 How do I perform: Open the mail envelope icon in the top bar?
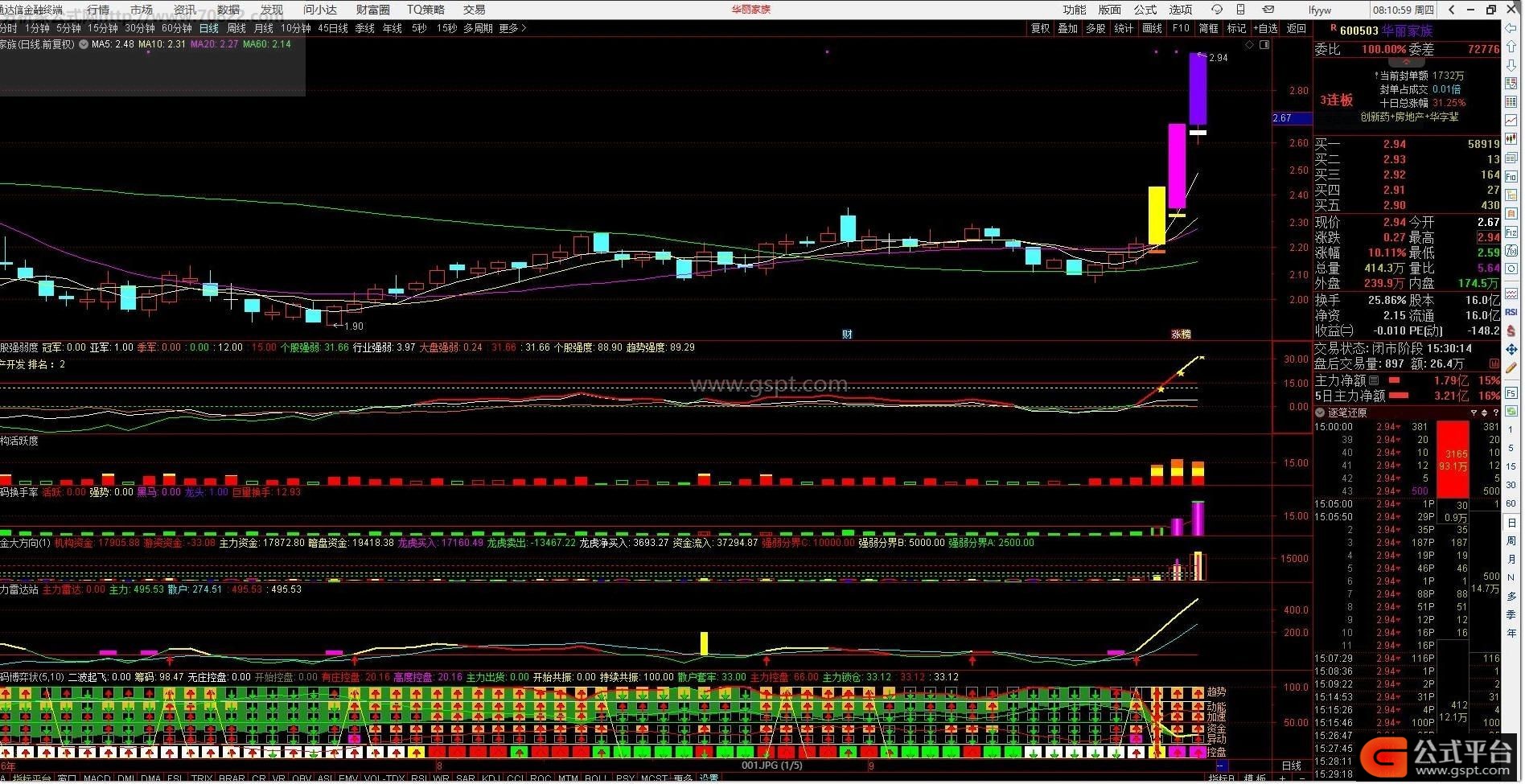click(x=1268, y=10)
